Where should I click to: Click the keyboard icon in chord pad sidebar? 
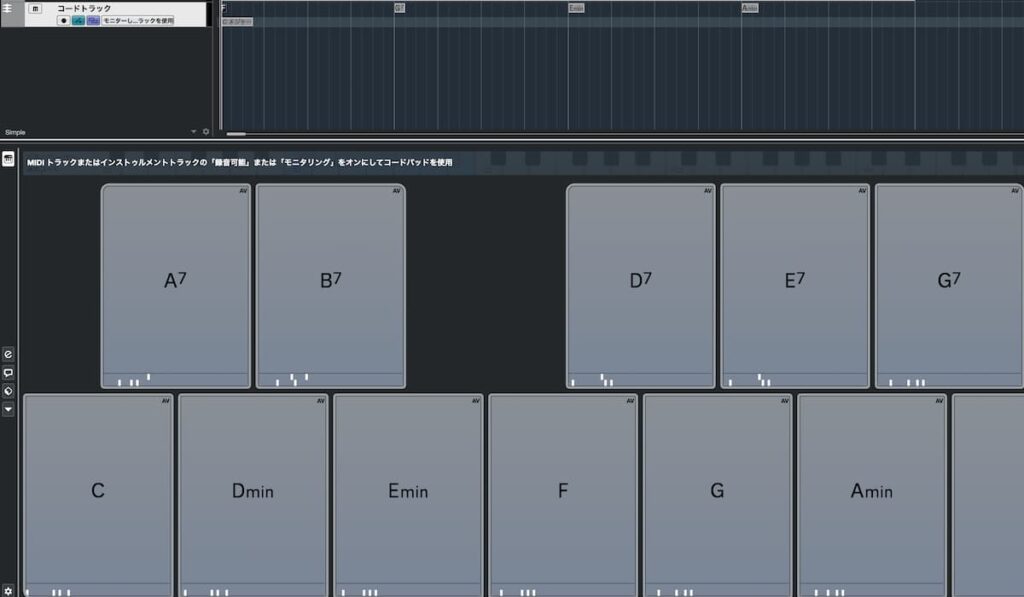click(x=8, y=160)
